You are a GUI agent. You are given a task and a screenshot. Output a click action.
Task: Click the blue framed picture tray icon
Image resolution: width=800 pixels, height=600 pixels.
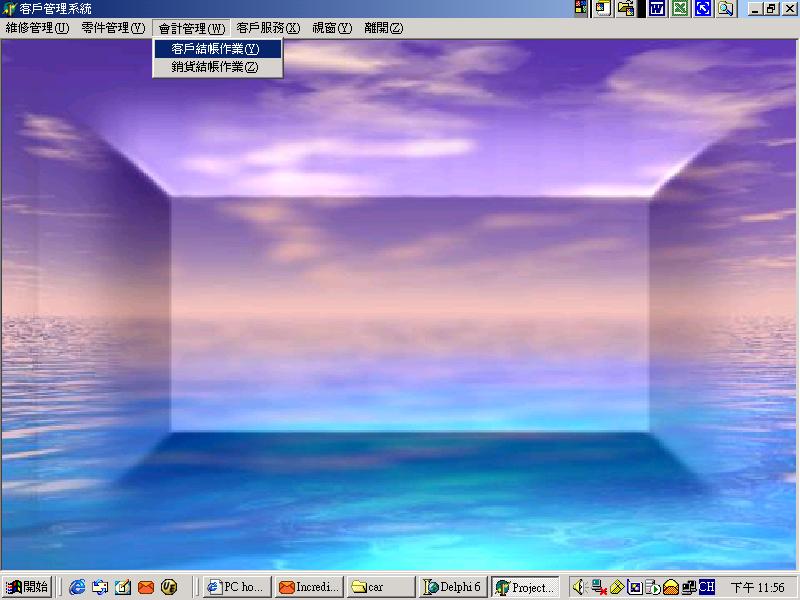[635, 587]
